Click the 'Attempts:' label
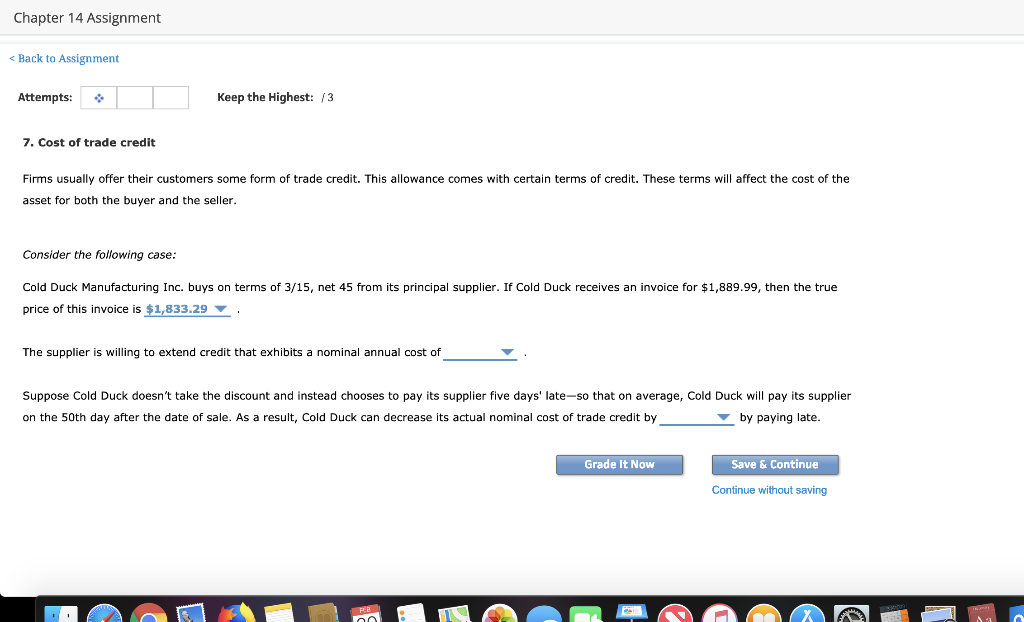 point(45,97)
